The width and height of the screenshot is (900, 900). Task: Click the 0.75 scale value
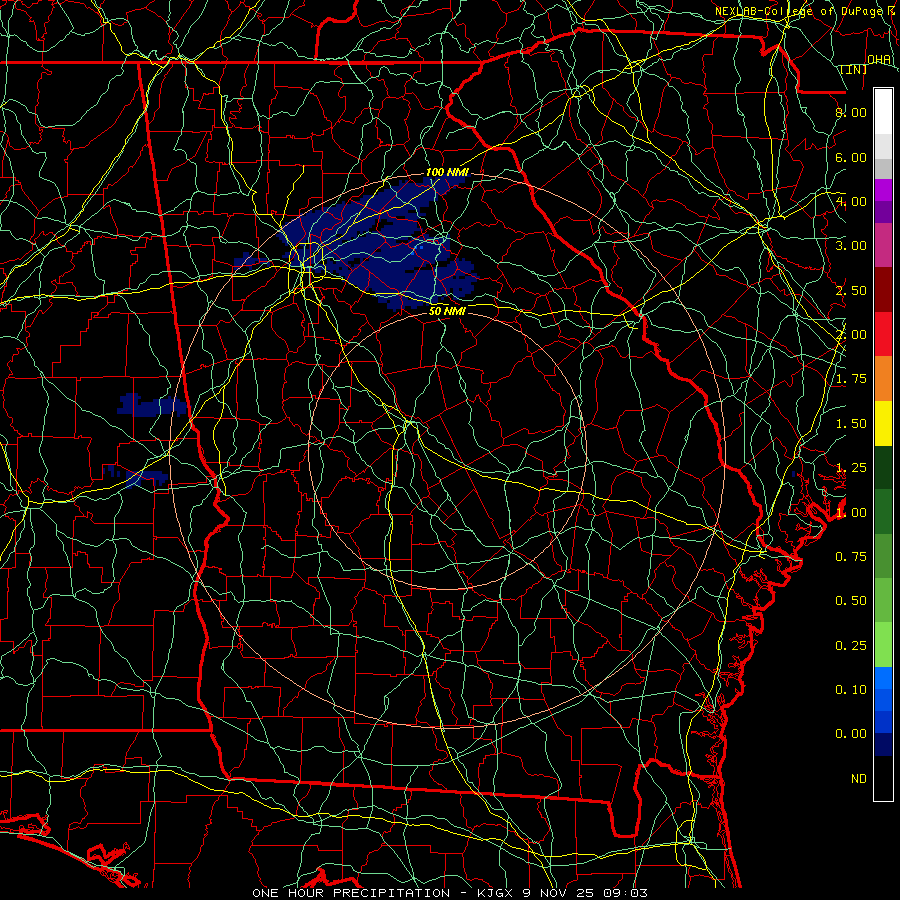(x=851, y=557)
